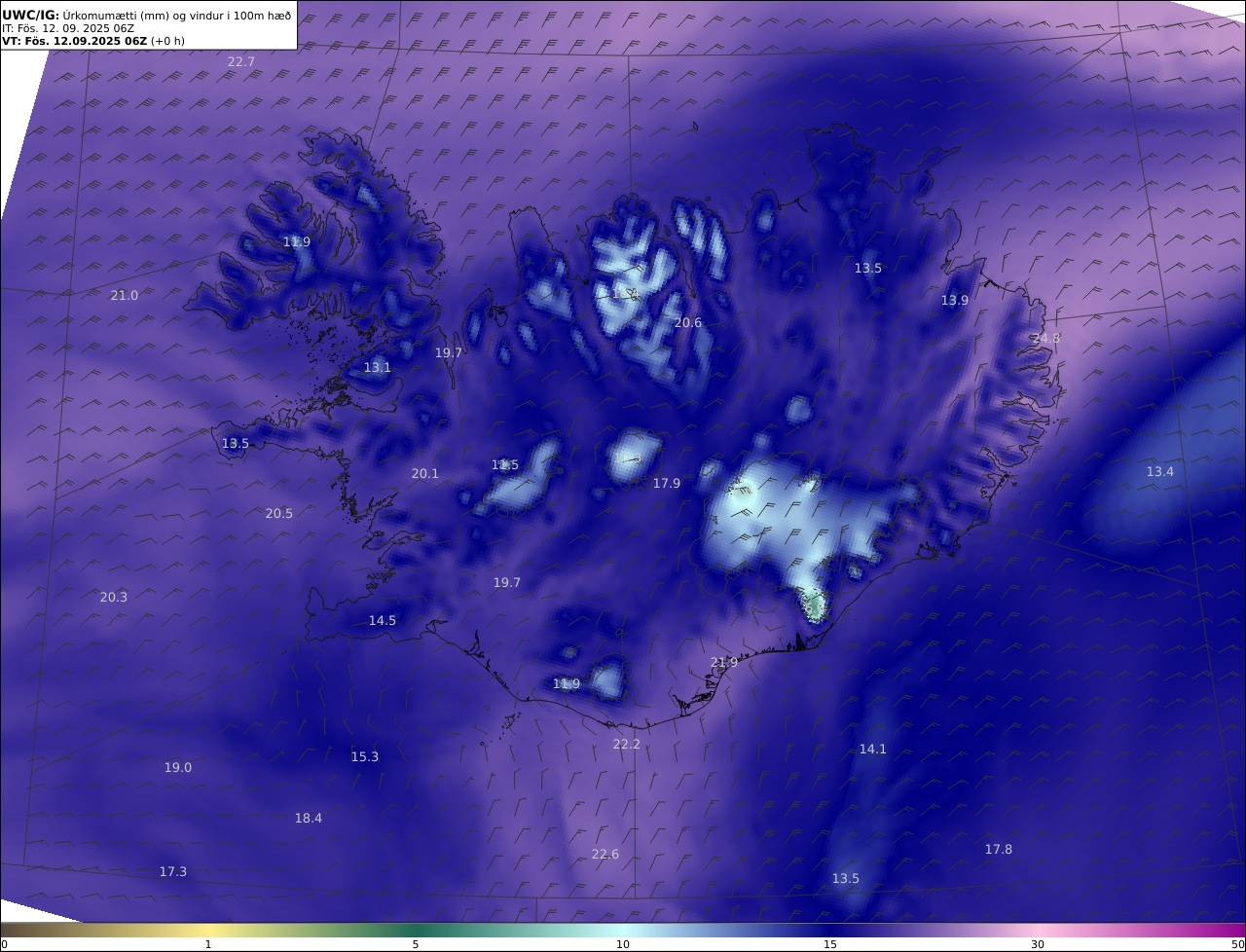
Task: Click the color scale tick label 15
Action: pyautogui.click(x=830, y=944)
